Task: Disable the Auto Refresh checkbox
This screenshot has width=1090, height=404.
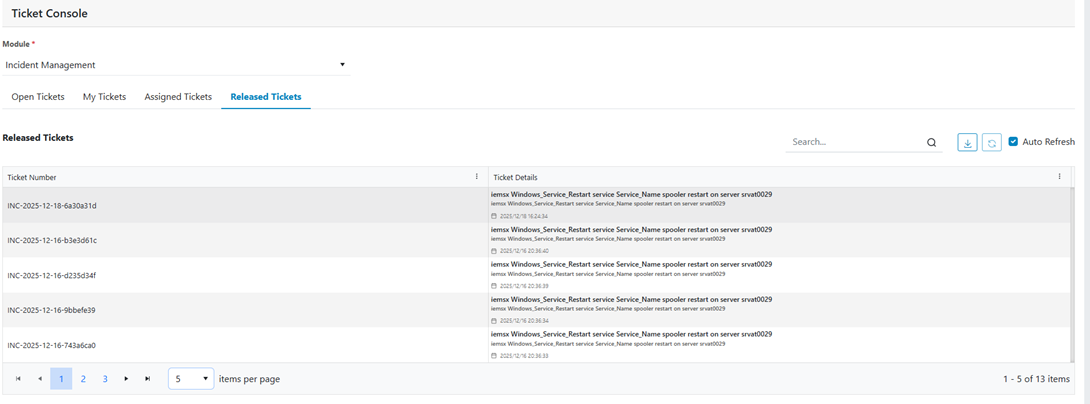Action: [1013, 142]
